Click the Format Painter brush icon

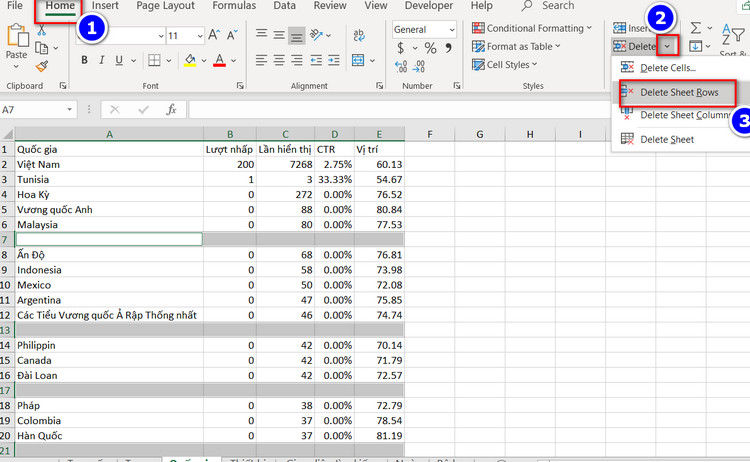42,67
